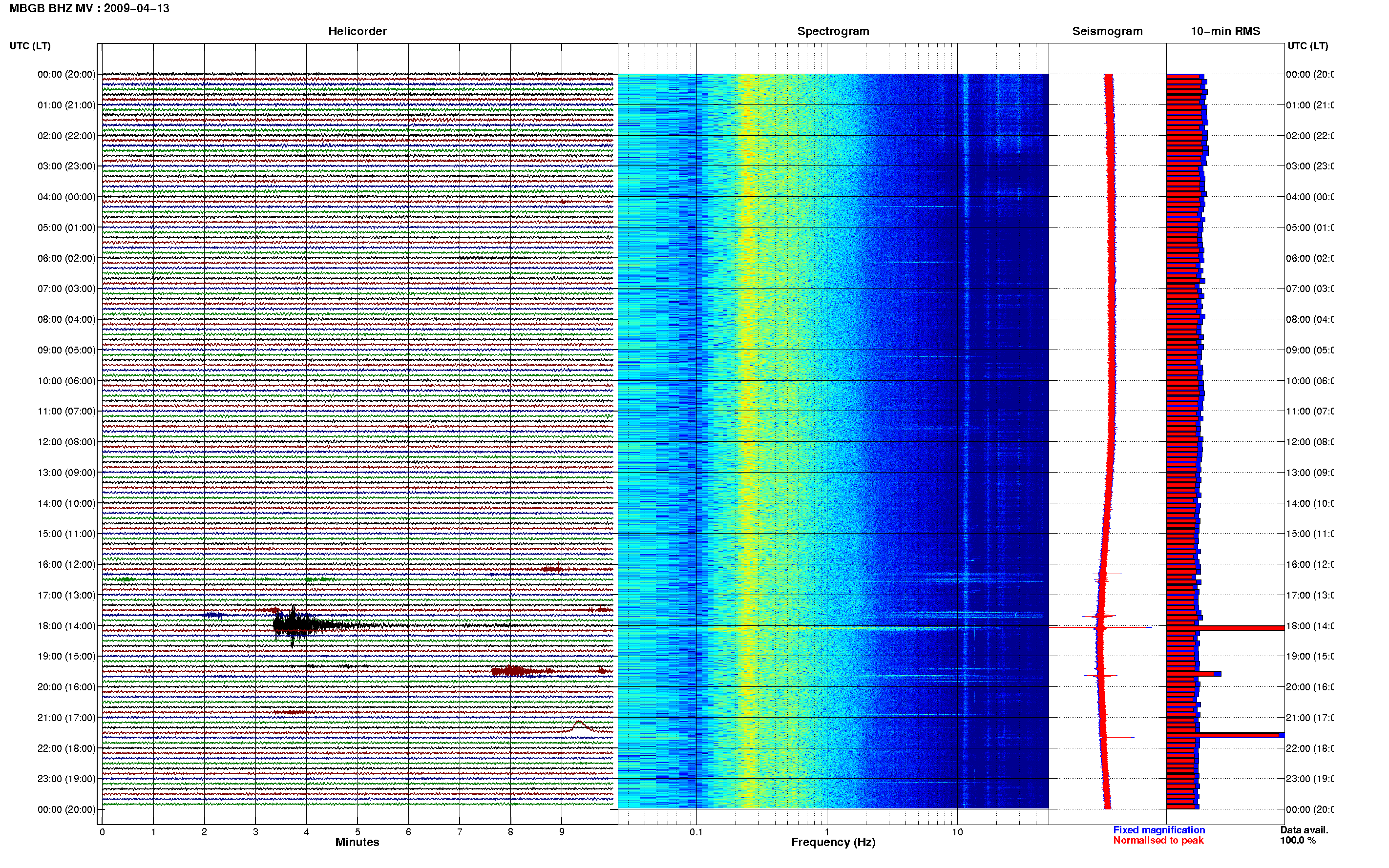Click the plot title MBGB BHZ MV : 2009-04-13

pos(89,9)
